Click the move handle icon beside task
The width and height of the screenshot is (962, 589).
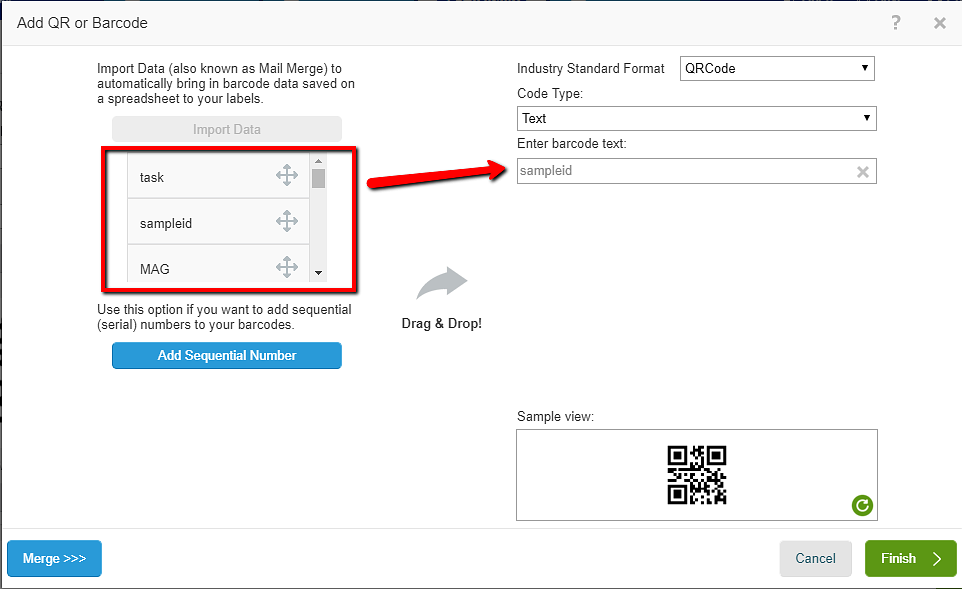287,176
